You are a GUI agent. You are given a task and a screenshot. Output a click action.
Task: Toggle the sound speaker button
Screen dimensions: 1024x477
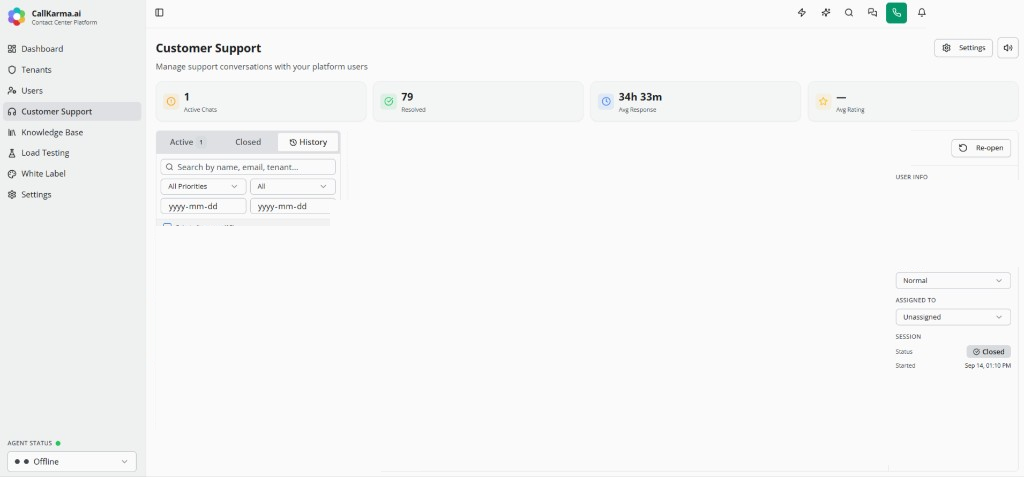[1008, 48]
